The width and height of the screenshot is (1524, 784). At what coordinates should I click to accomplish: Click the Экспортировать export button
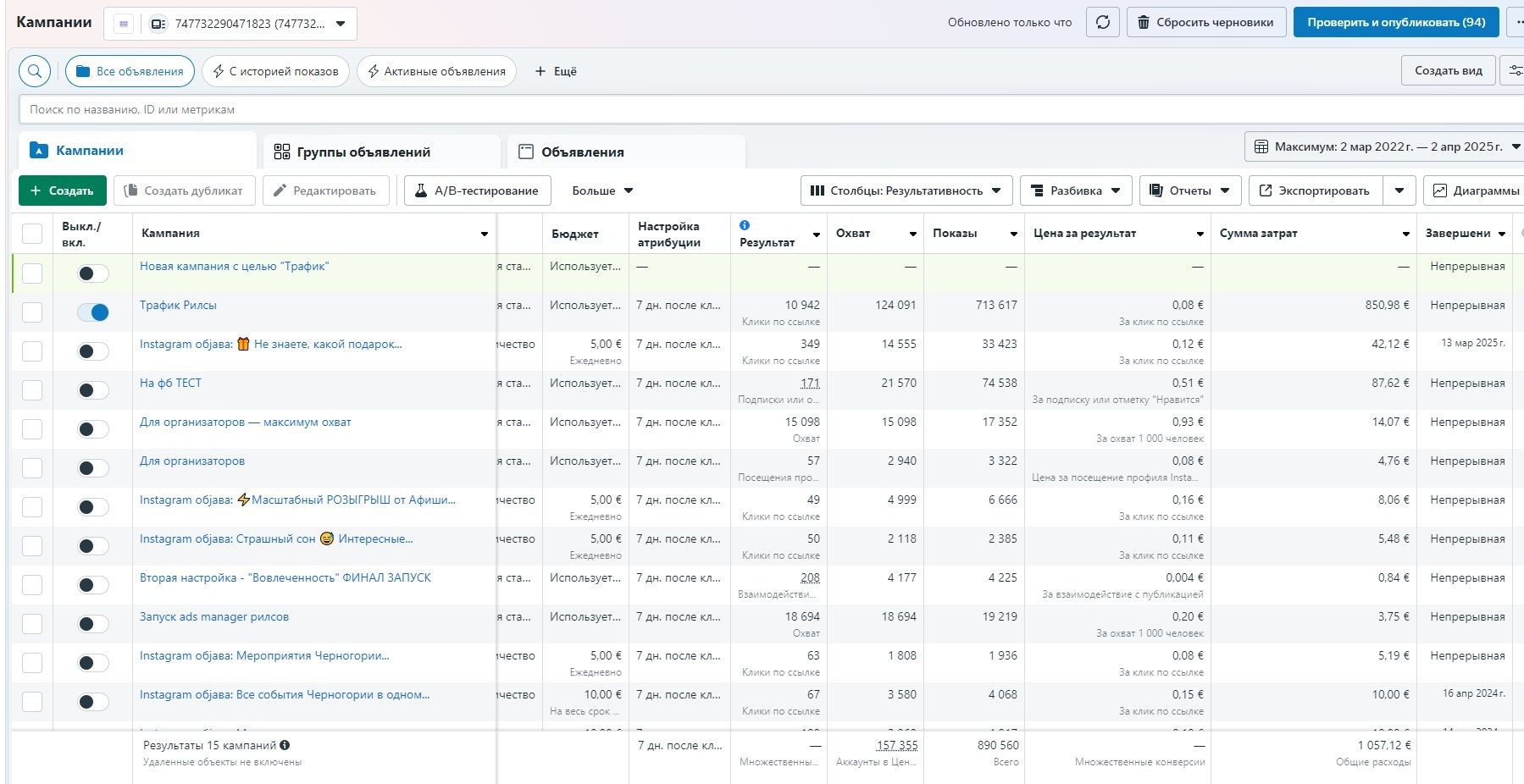[x=1315, y=190]
